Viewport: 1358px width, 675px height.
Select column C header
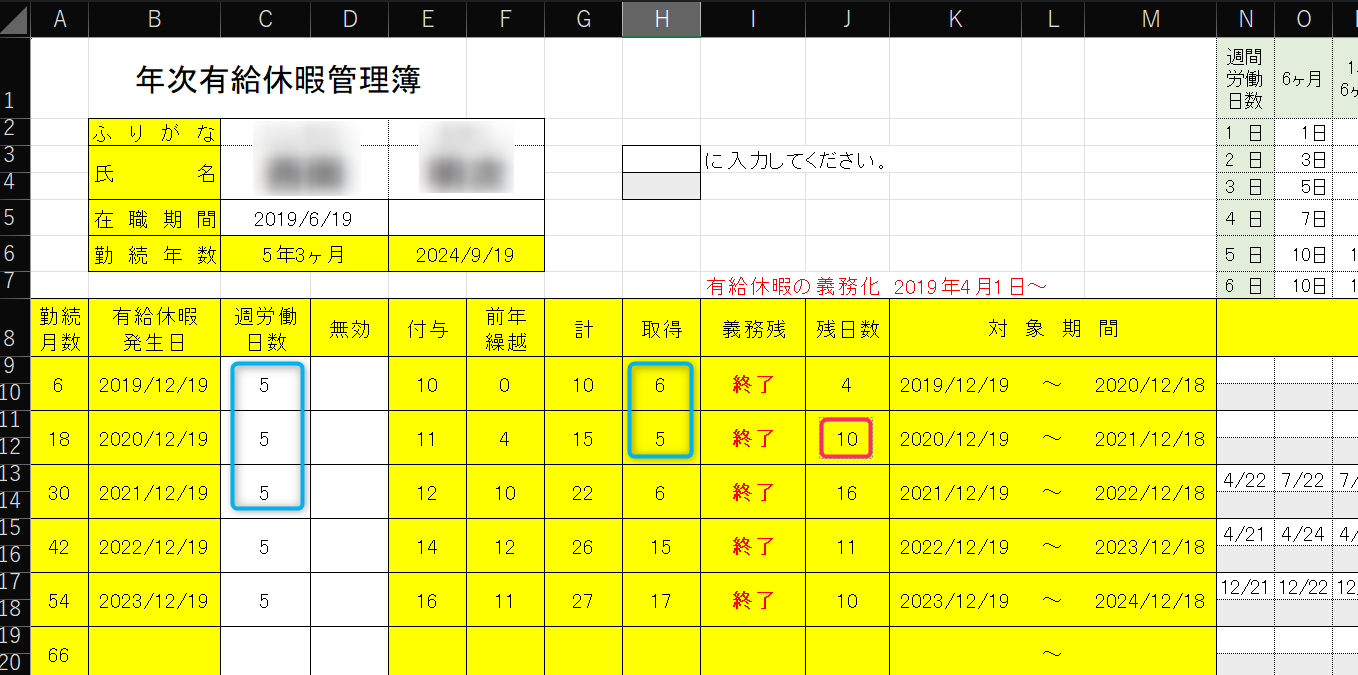click(265, 19)
